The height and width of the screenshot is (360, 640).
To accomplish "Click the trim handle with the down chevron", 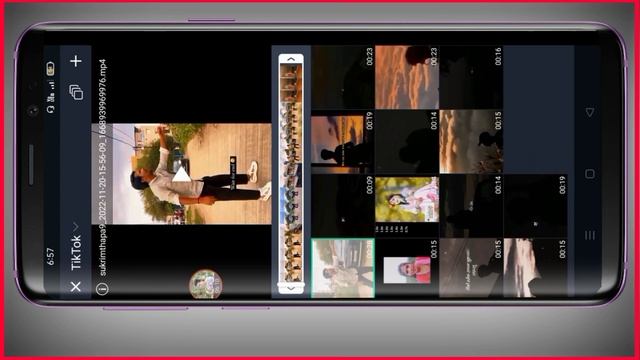I will 291,288.
